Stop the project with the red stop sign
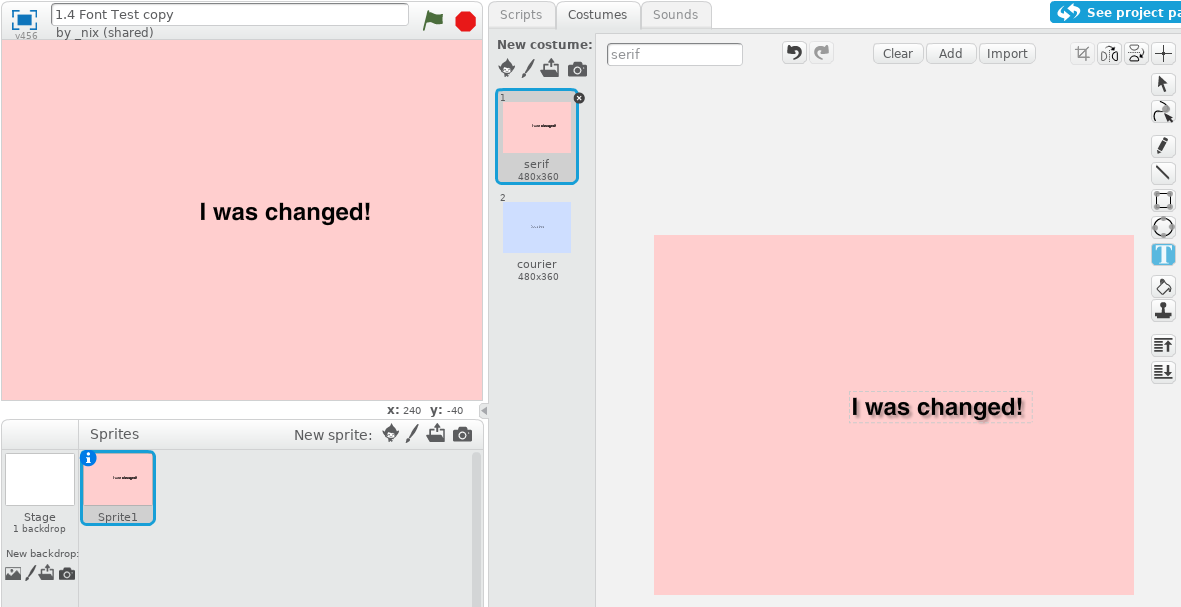The height and width of the screenshot is (607, 1181). (x=465, y=19)
